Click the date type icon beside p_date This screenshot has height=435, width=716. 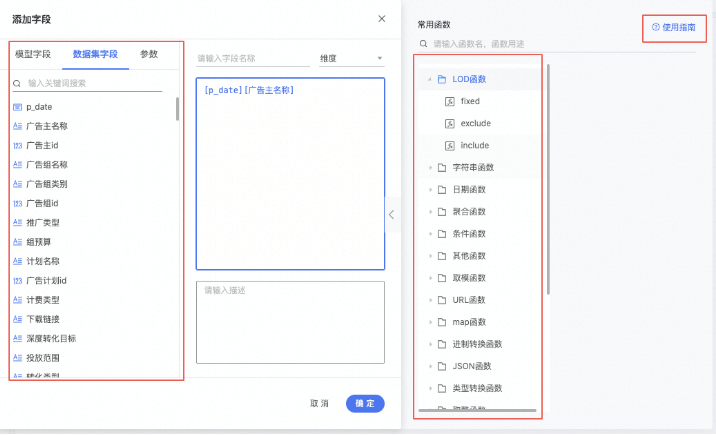pos(17,107)
